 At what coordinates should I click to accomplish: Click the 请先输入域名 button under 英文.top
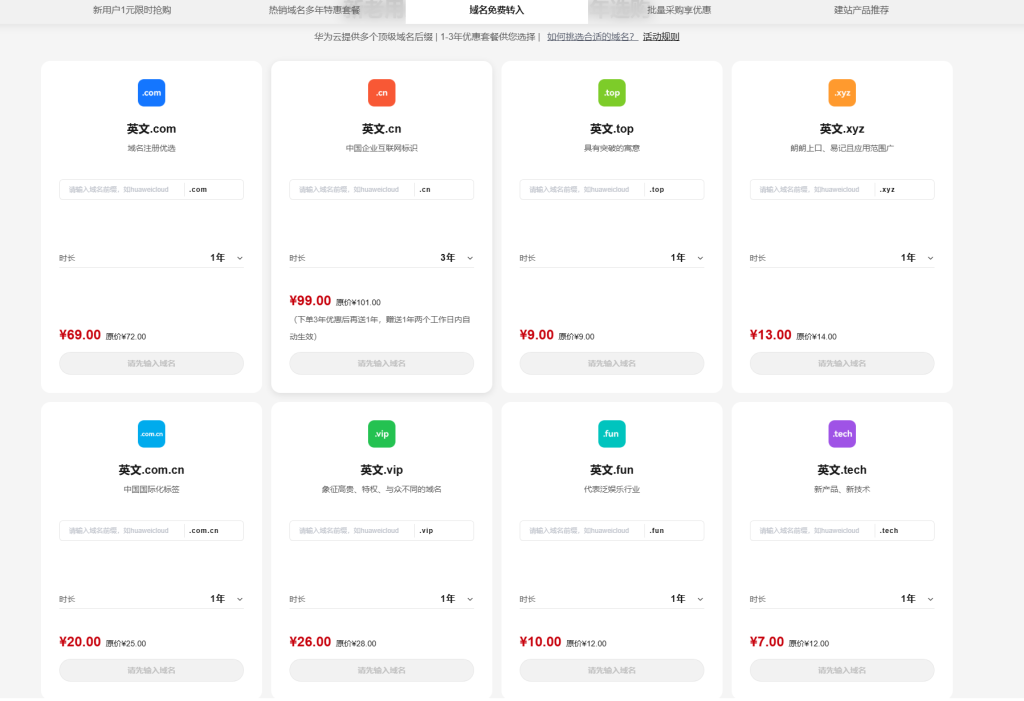tap(612, 363)
